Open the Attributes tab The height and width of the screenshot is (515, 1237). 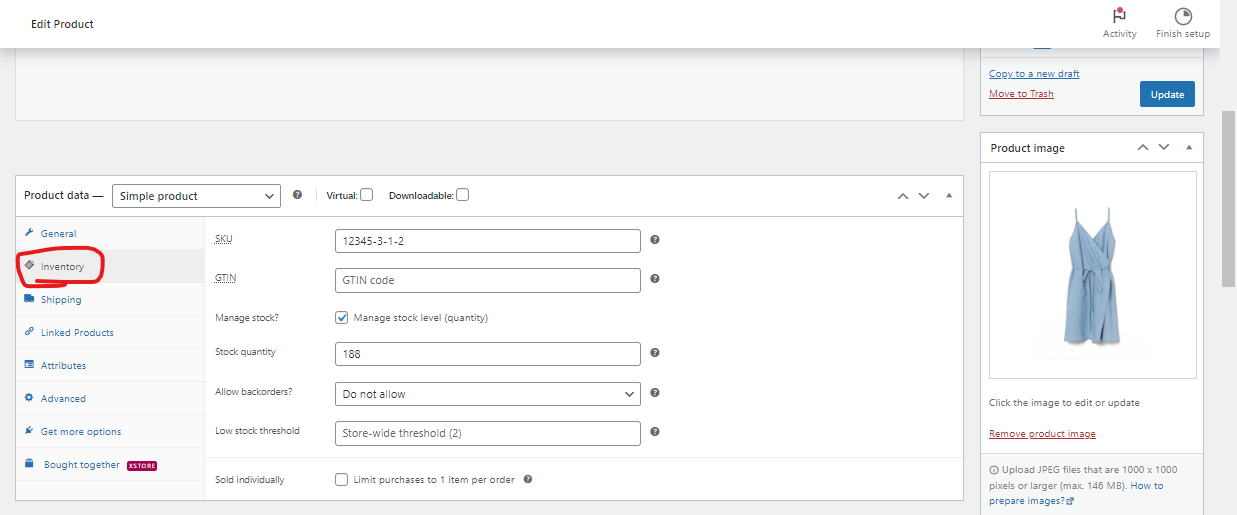tap(110, 365)
